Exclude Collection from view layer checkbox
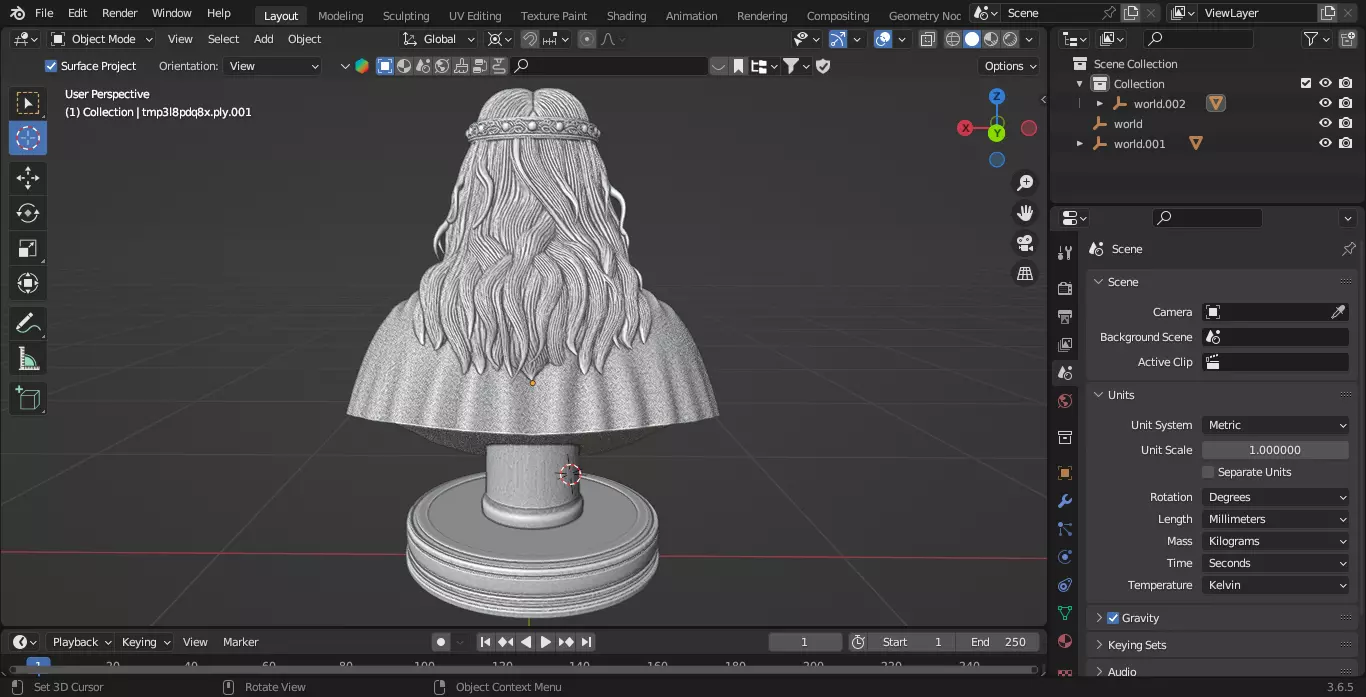The image size is (1366, 697). [x=1305, y=84]
